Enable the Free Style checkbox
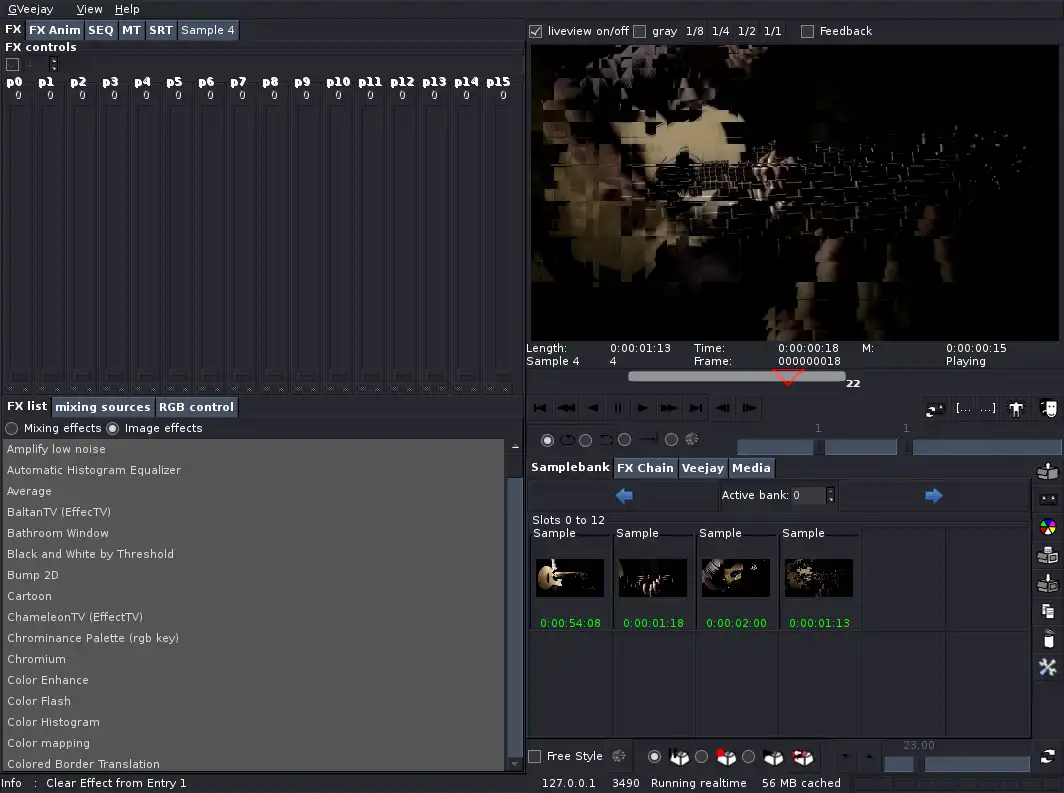1064x793 pixels. tap(535, 756)
